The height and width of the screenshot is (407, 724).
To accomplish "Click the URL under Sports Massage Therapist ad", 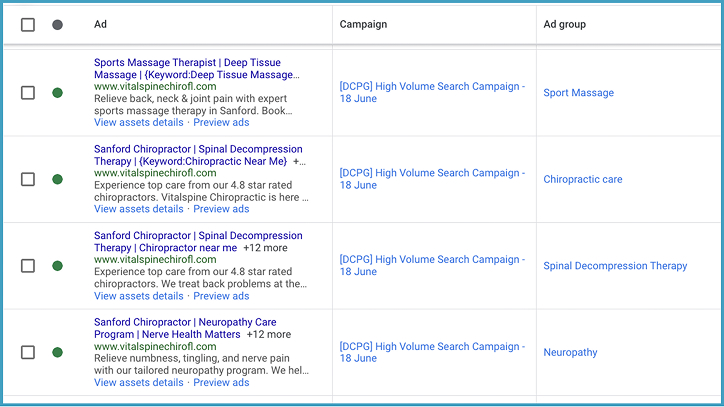I will (155, 86).
